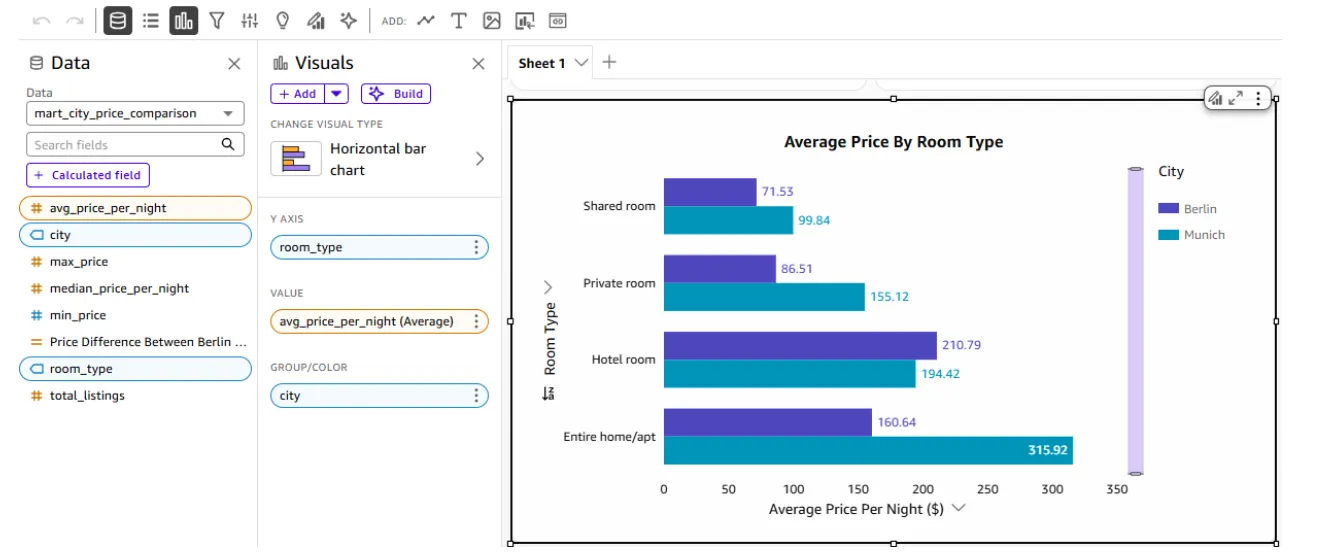Viewport: 1320px width, 555px height.
Task: Open avg_price_per_night (Average) field options dots
Action: pos(476,321)
